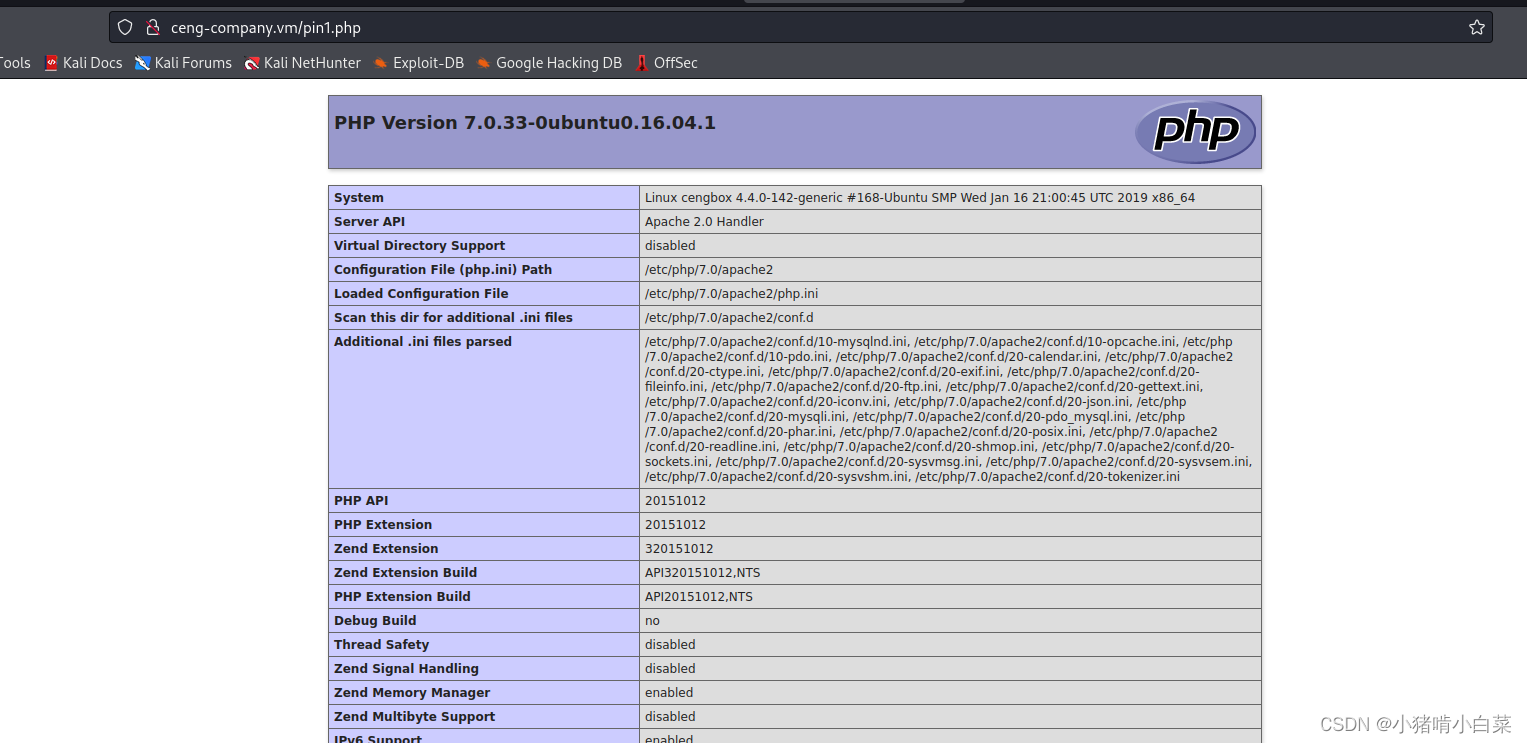Image resolution: width=1527 pixels, height=743 pixels.
Task: Select the PHP API value 20151012
Action: click(x=675, y=501)
